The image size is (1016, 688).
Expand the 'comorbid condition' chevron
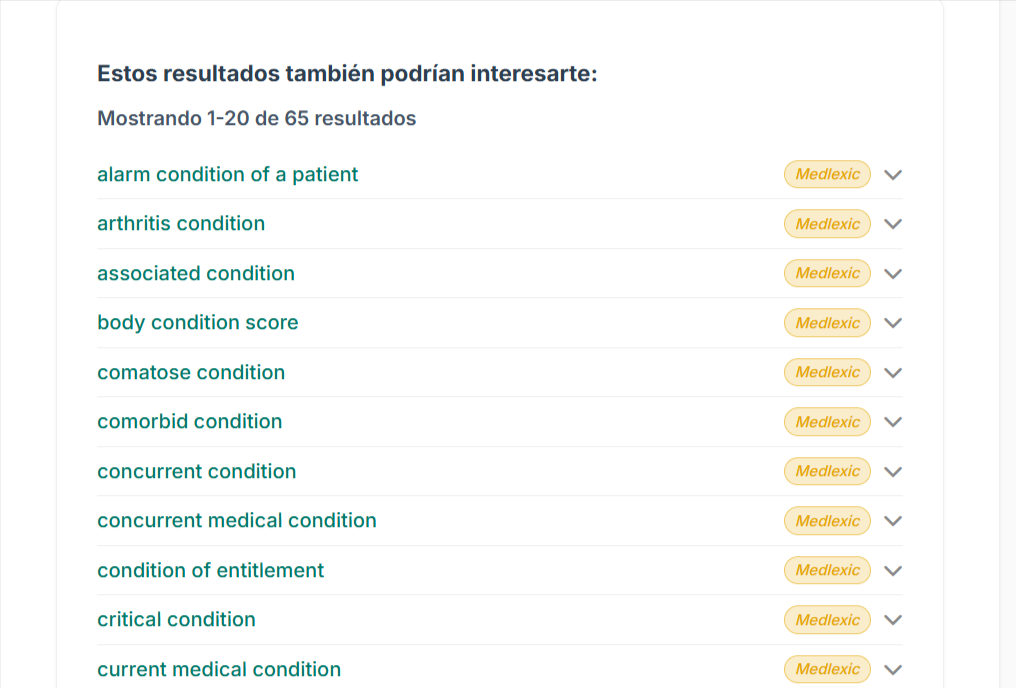[893, 422]
